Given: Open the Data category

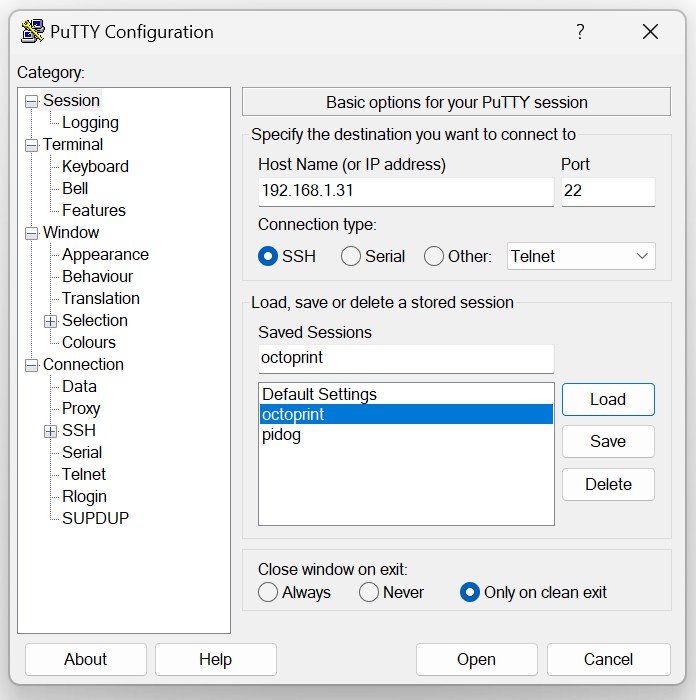Looking at the screenshot, I should pyautogui.click(x=79, y=386).
